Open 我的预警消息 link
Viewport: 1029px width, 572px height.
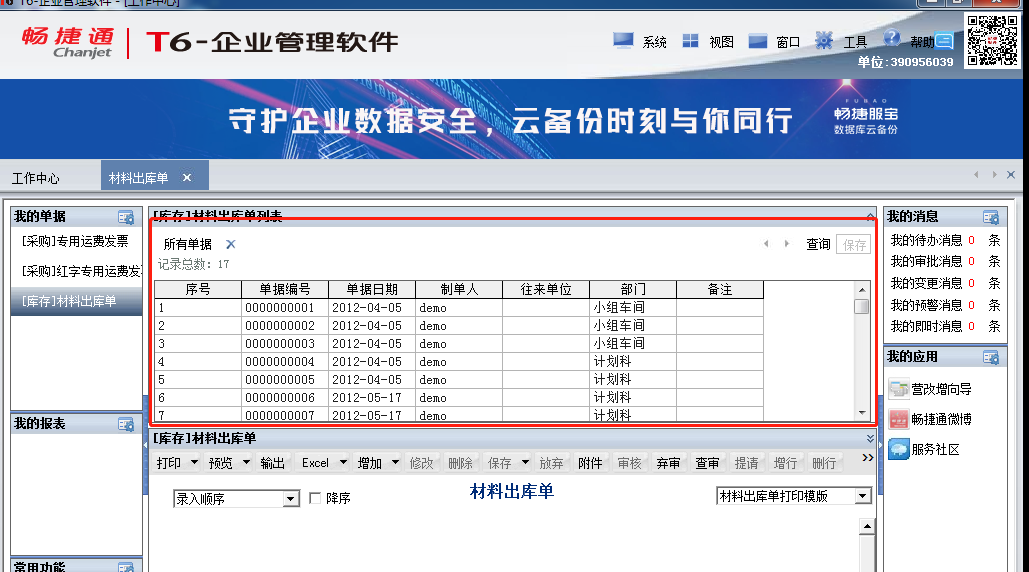click(926, 305)
